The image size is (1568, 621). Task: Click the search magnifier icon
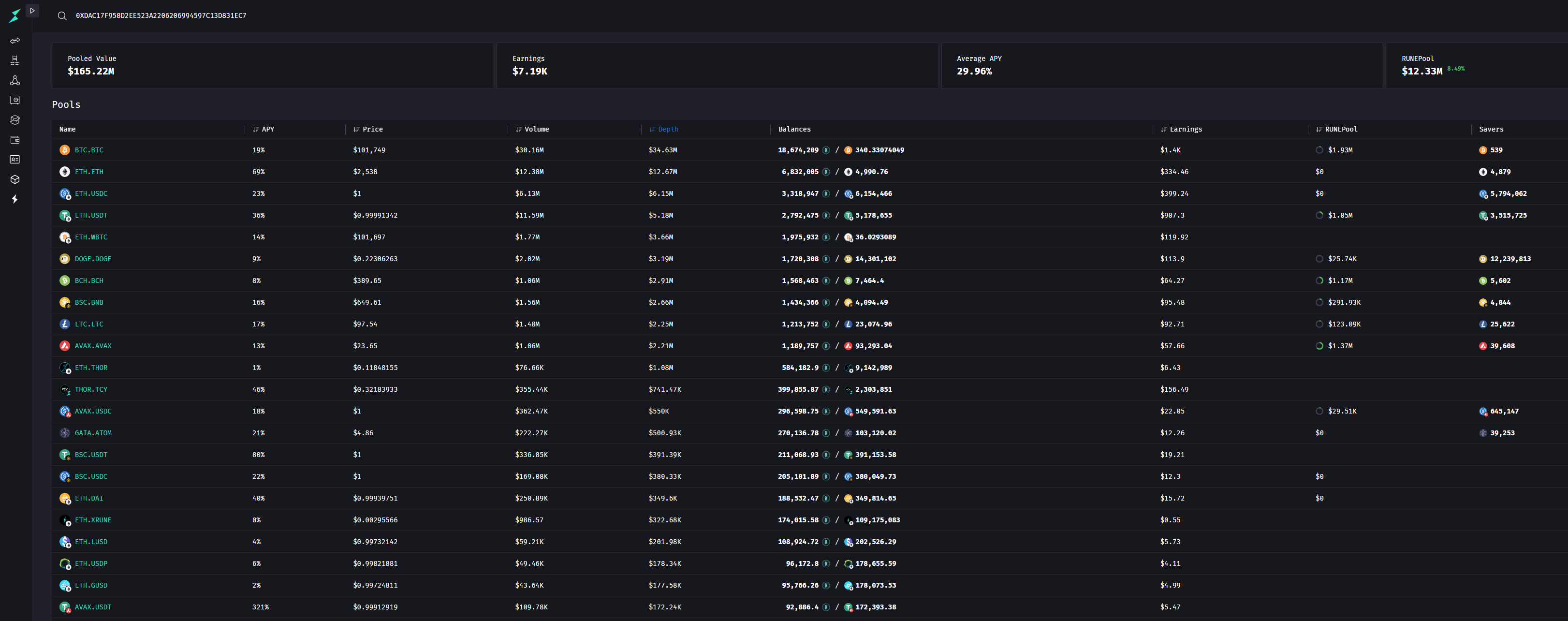point(62,16)
